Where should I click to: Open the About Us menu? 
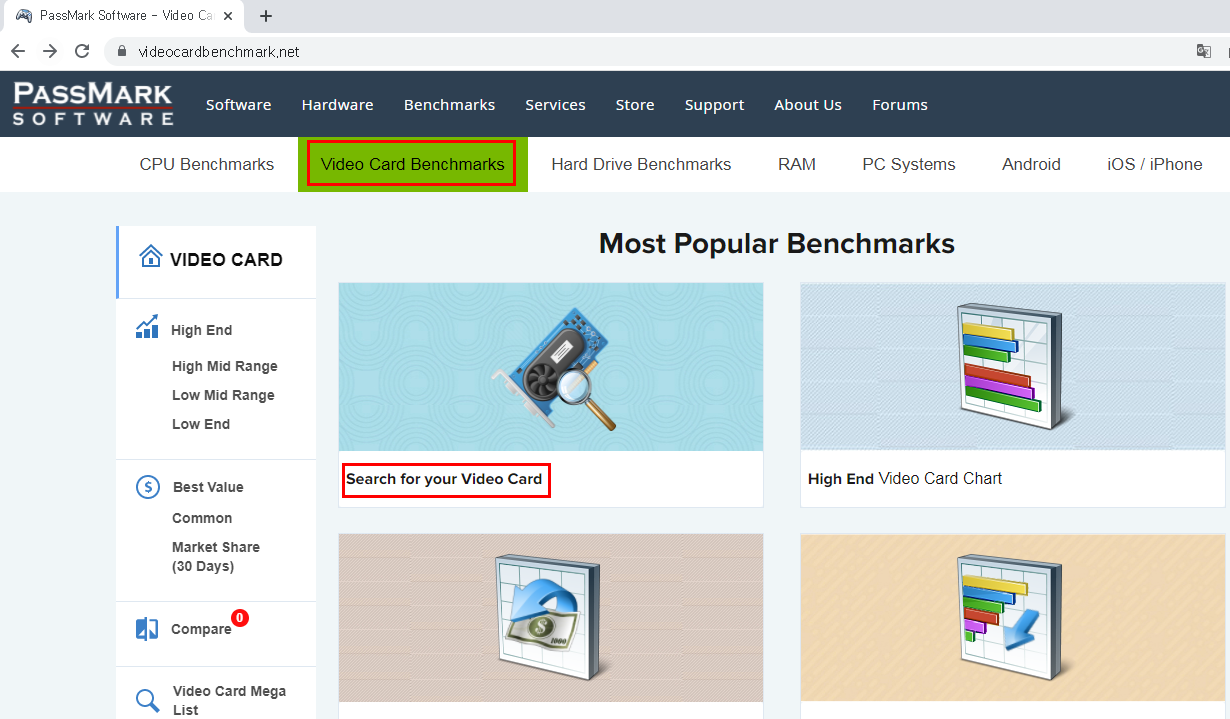[808, 105]
